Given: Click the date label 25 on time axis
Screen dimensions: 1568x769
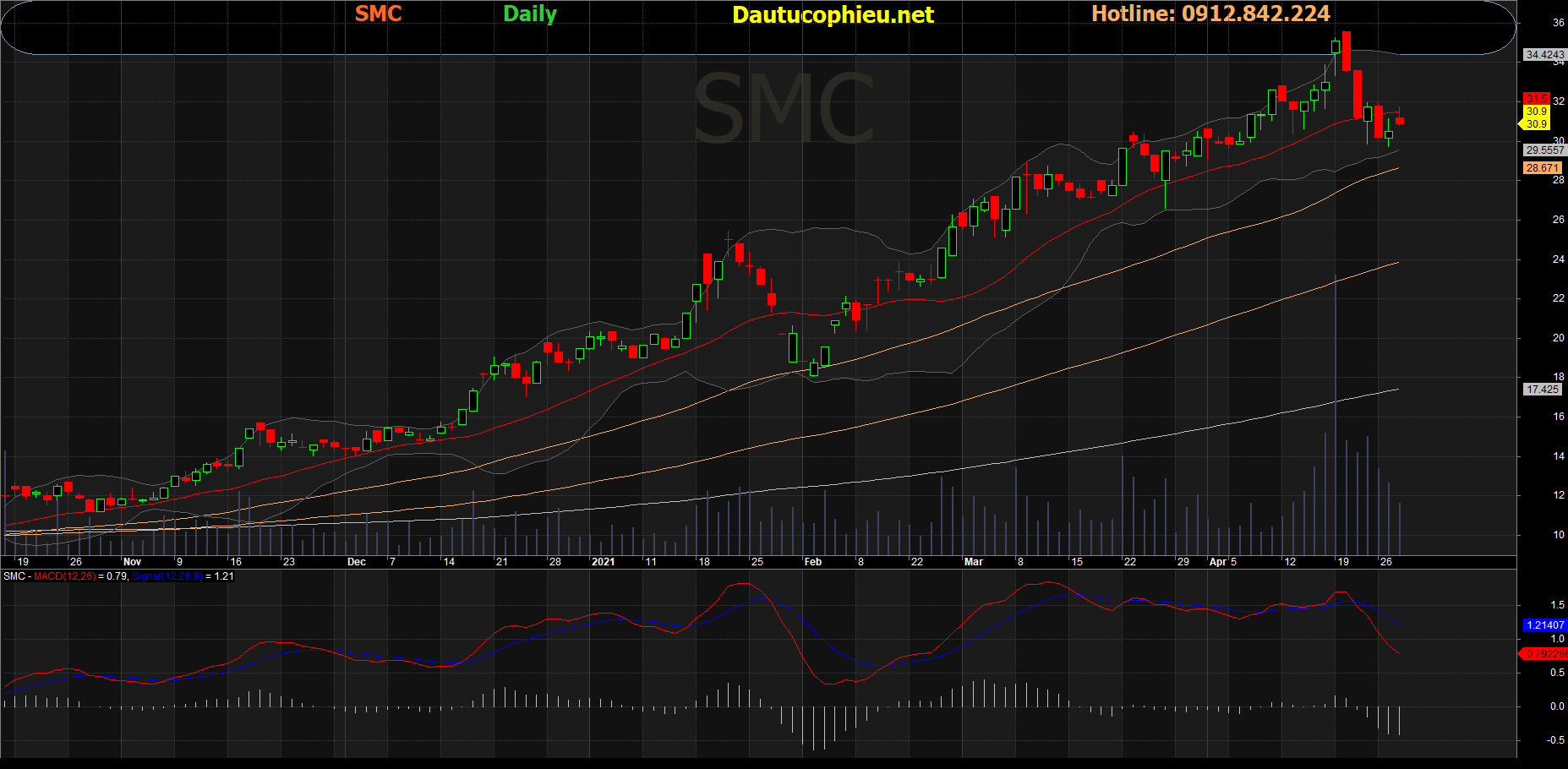Looking at the screenshot, I should 757,562.
